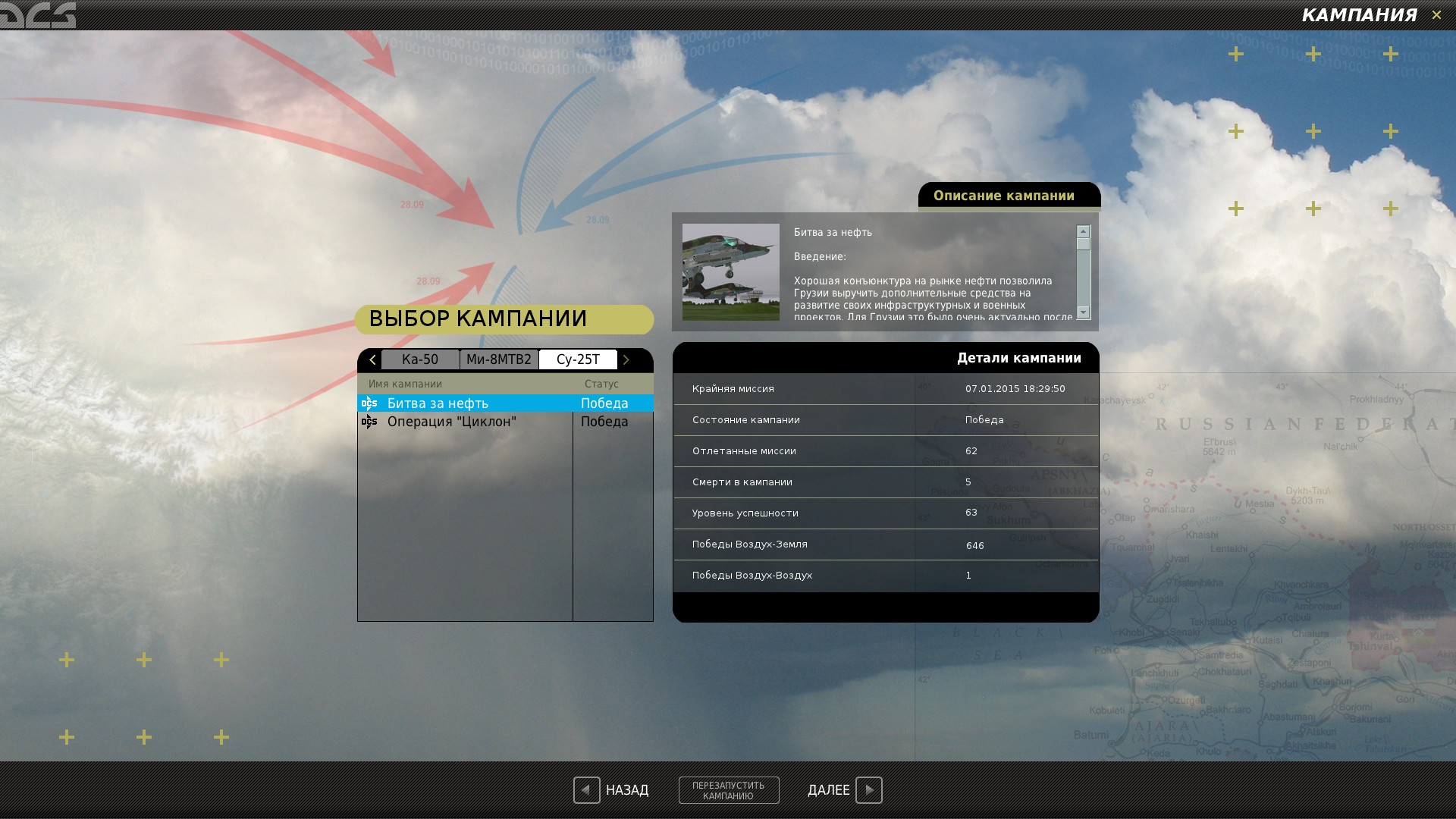Select the Су-25Т tab
The image size is (1456, 819).
[578, 359]
